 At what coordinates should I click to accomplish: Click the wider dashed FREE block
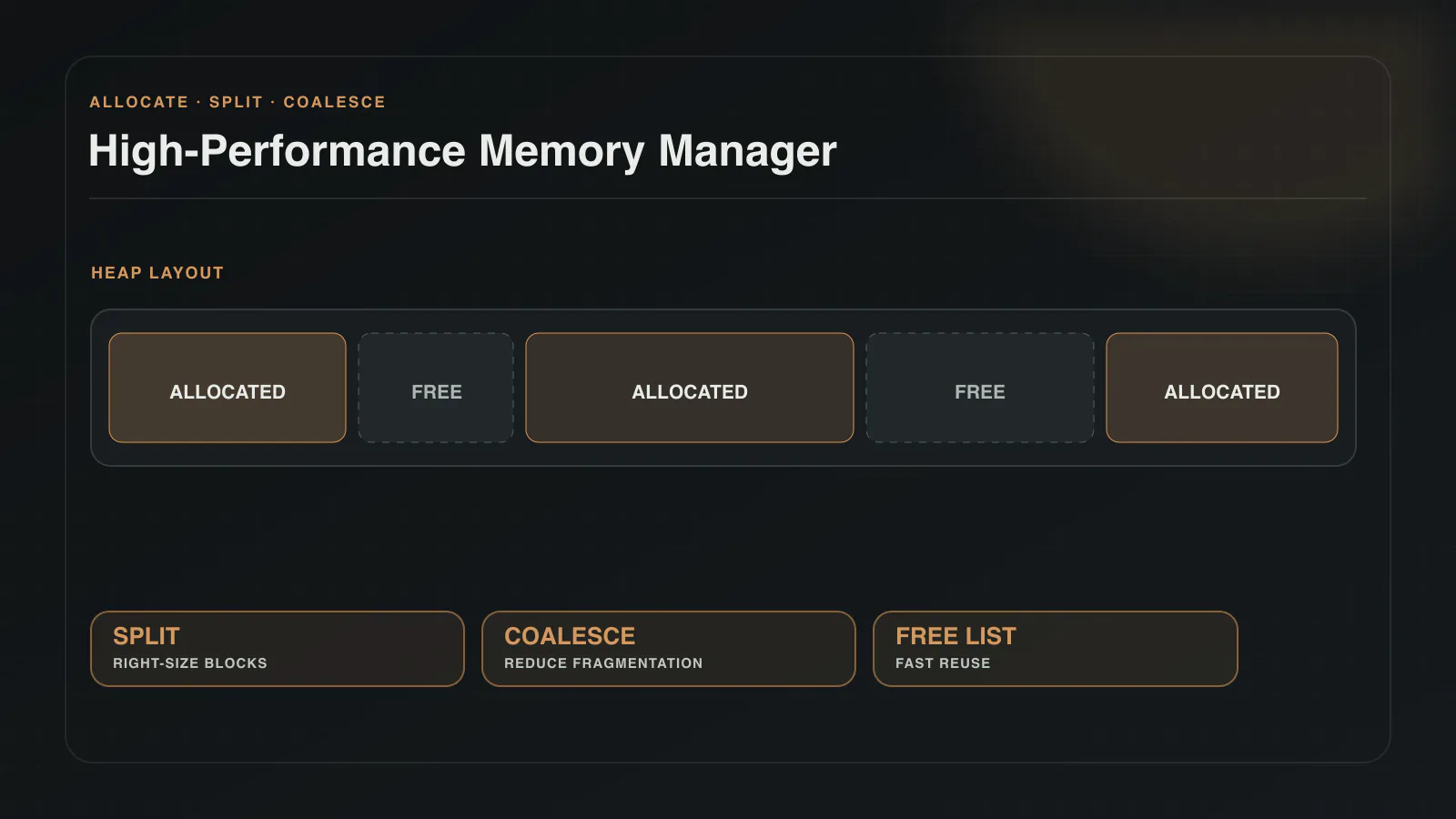(x=980, y=388)
